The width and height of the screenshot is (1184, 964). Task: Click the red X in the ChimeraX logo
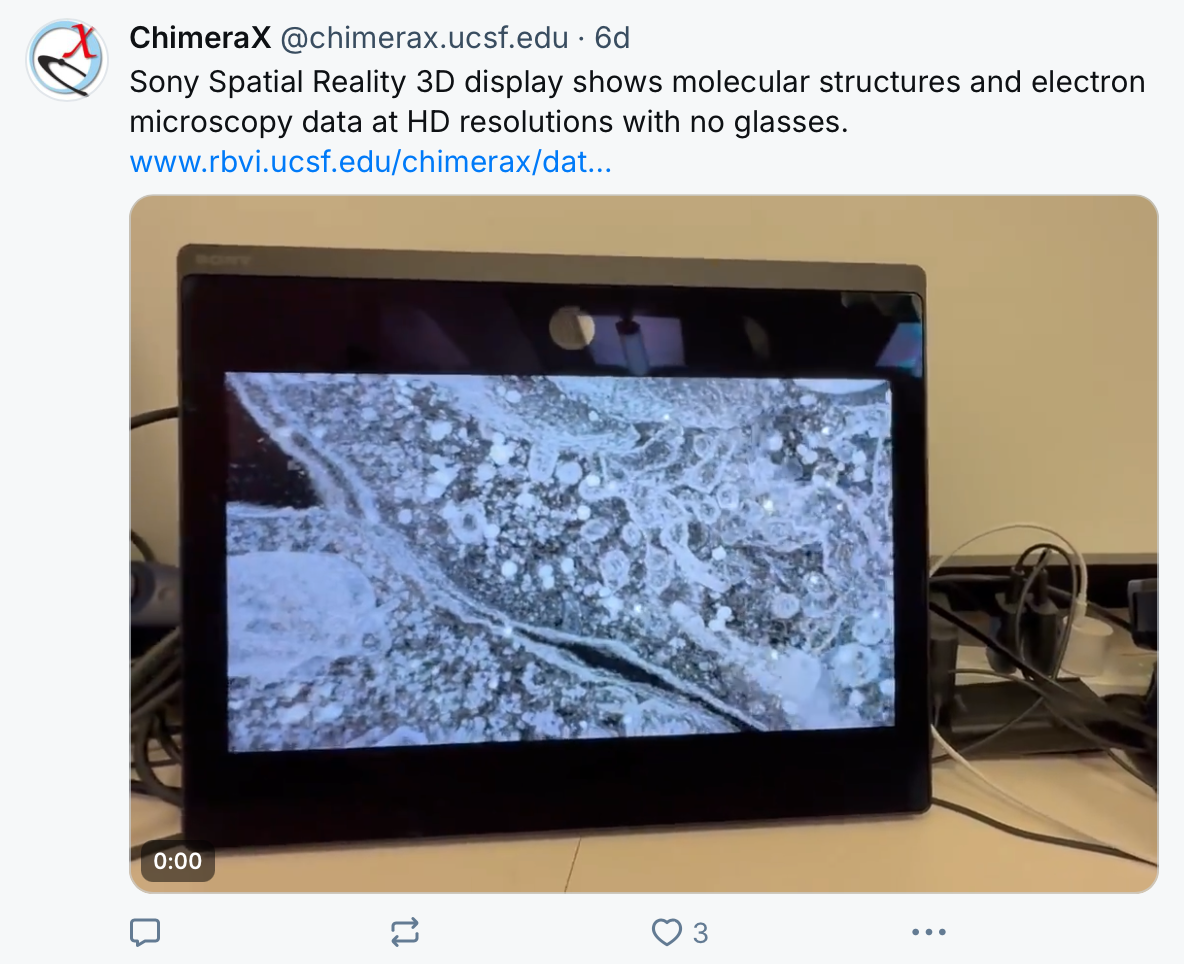click(x=81, y=42)
